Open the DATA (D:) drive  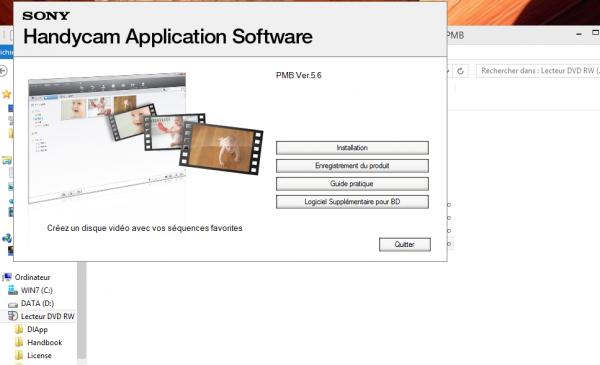click(37, 303)
